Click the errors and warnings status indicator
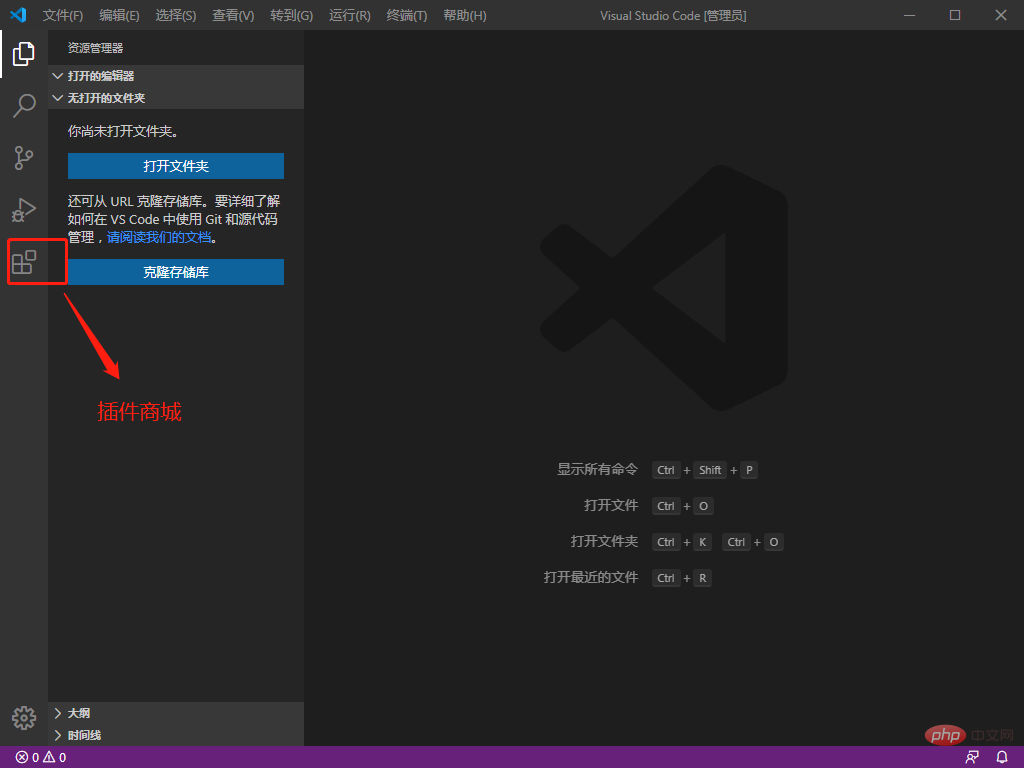1024x768 pixels. click(41, 758)
